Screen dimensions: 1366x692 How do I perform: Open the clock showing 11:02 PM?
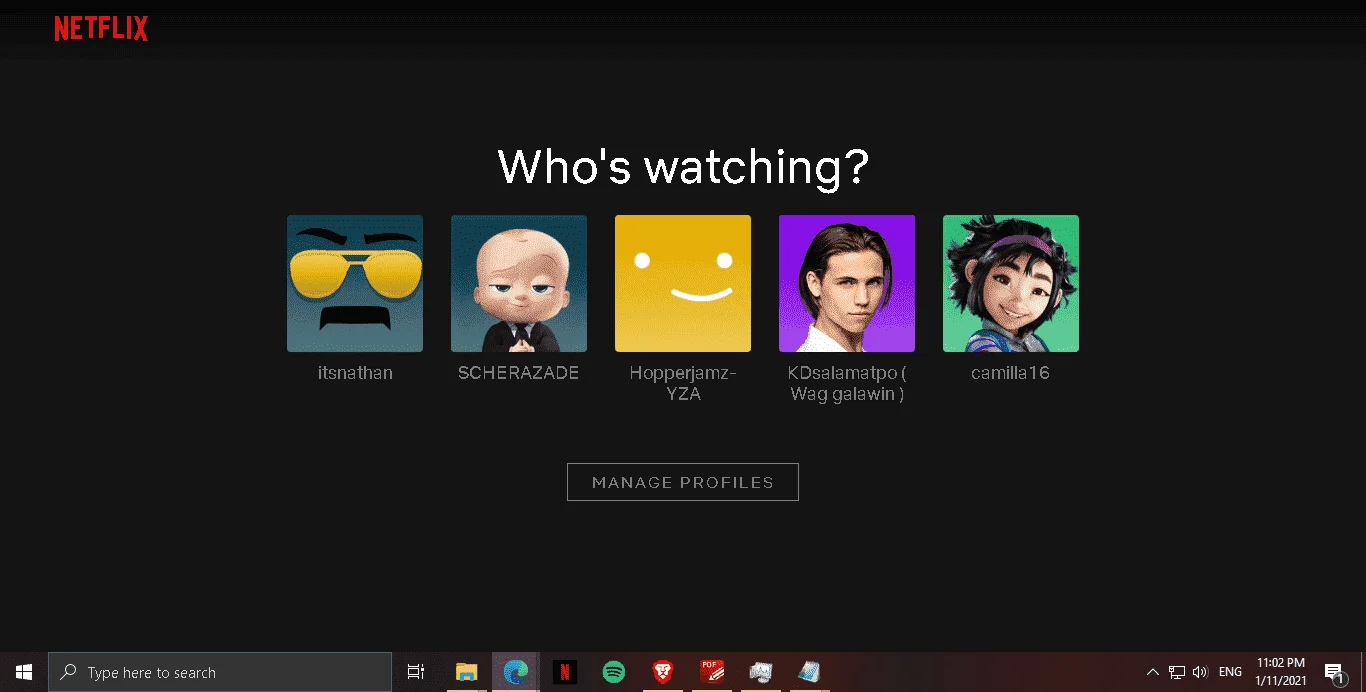1281,672
